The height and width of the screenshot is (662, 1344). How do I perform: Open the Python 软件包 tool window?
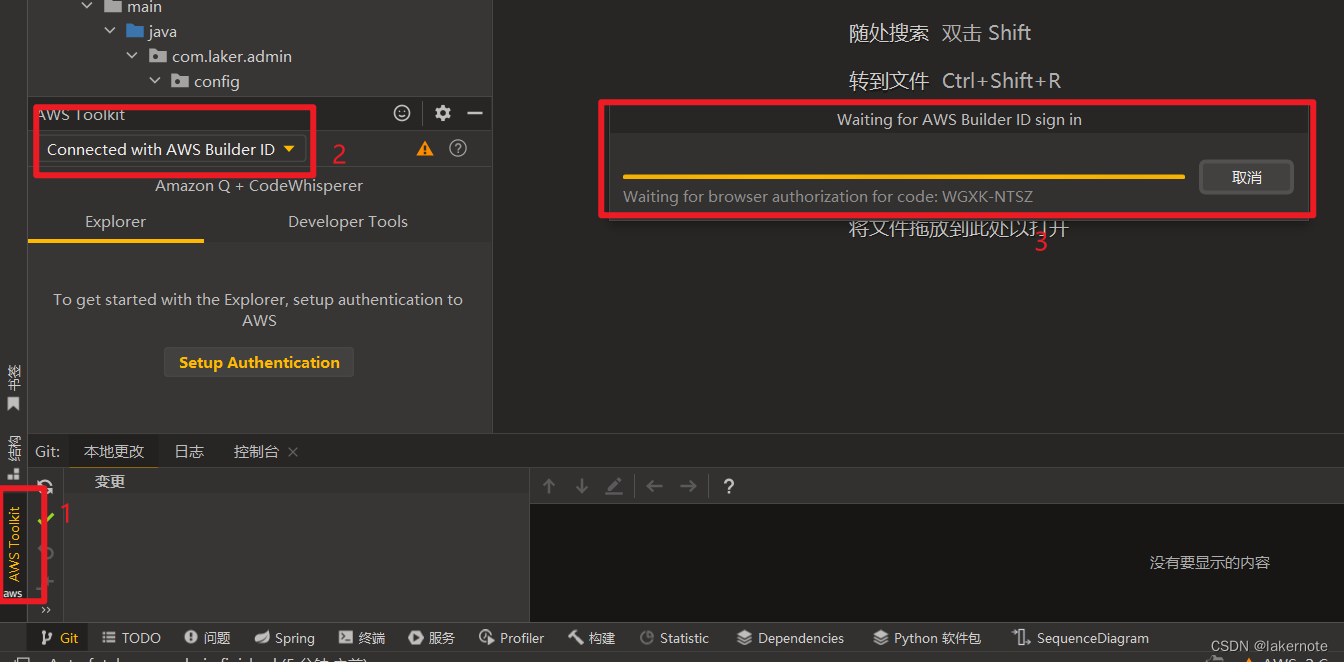pos(927,638)
